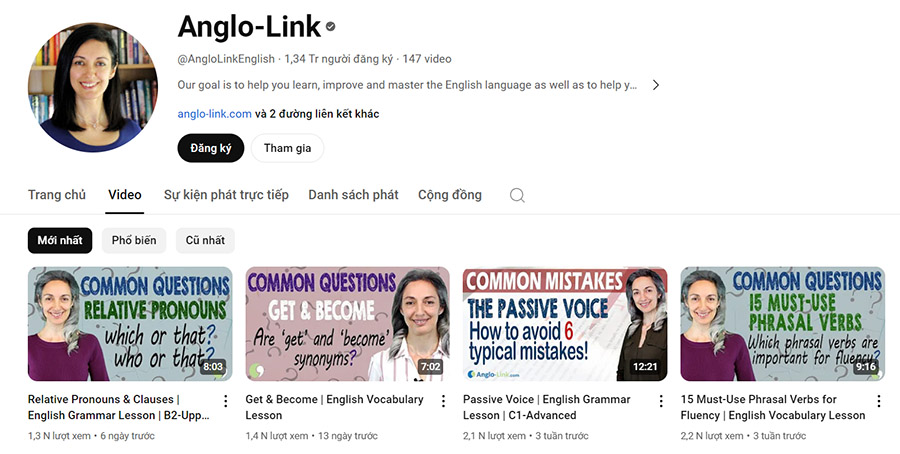The image size is (900, 454).
Task: Open more options for Relative Pronouns video
Action: pyautogui.click(x=226, y=401)
